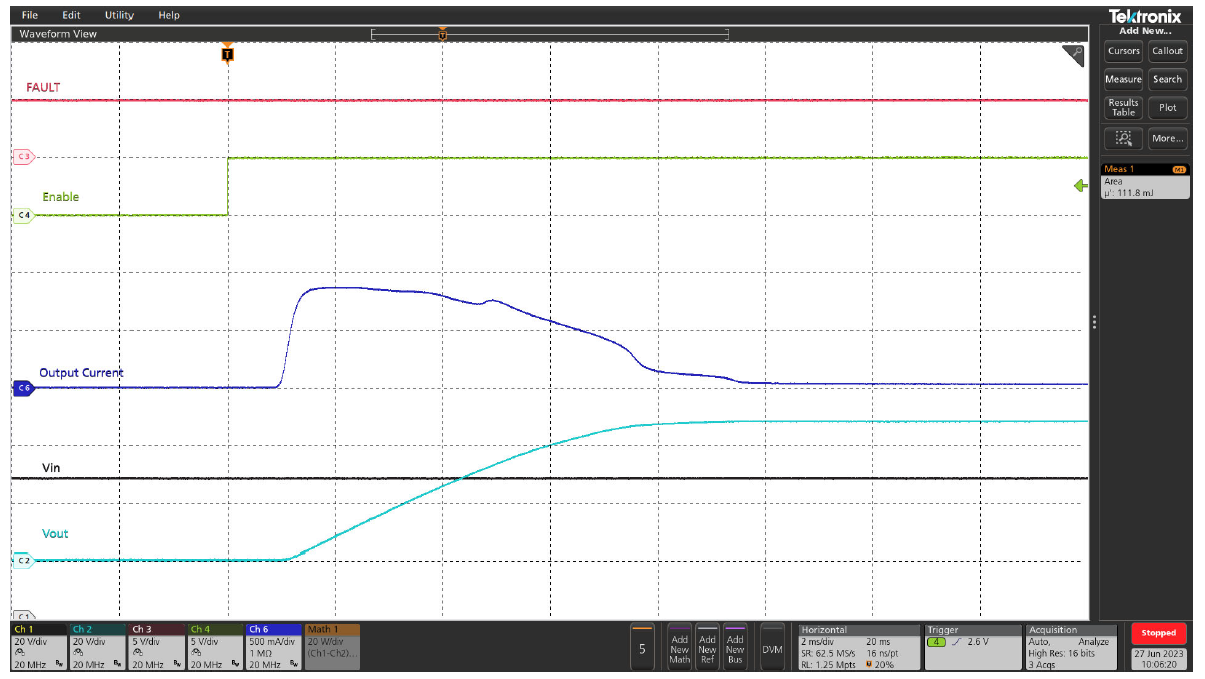
Task: Click the C3 FAULT channel handle
Action: pyautogui.click(x=22, y=157)
